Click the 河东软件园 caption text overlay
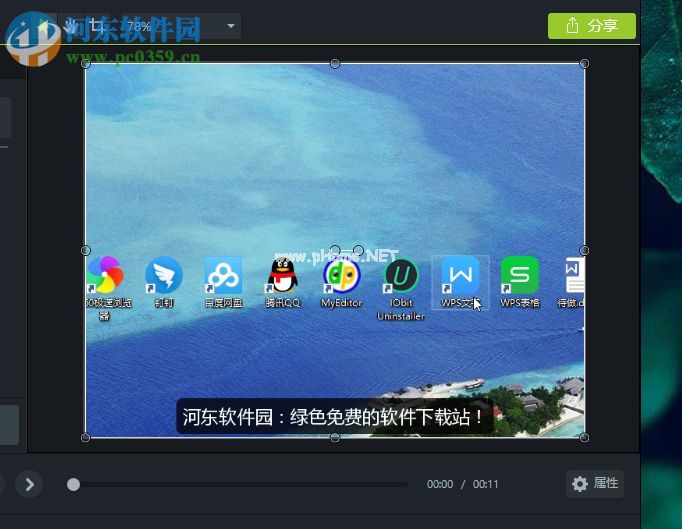Viewport: 682px width, 529px height. point(334,417)
